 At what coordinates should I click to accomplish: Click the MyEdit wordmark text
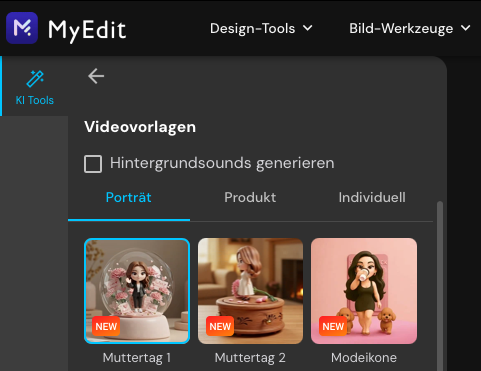87,30
